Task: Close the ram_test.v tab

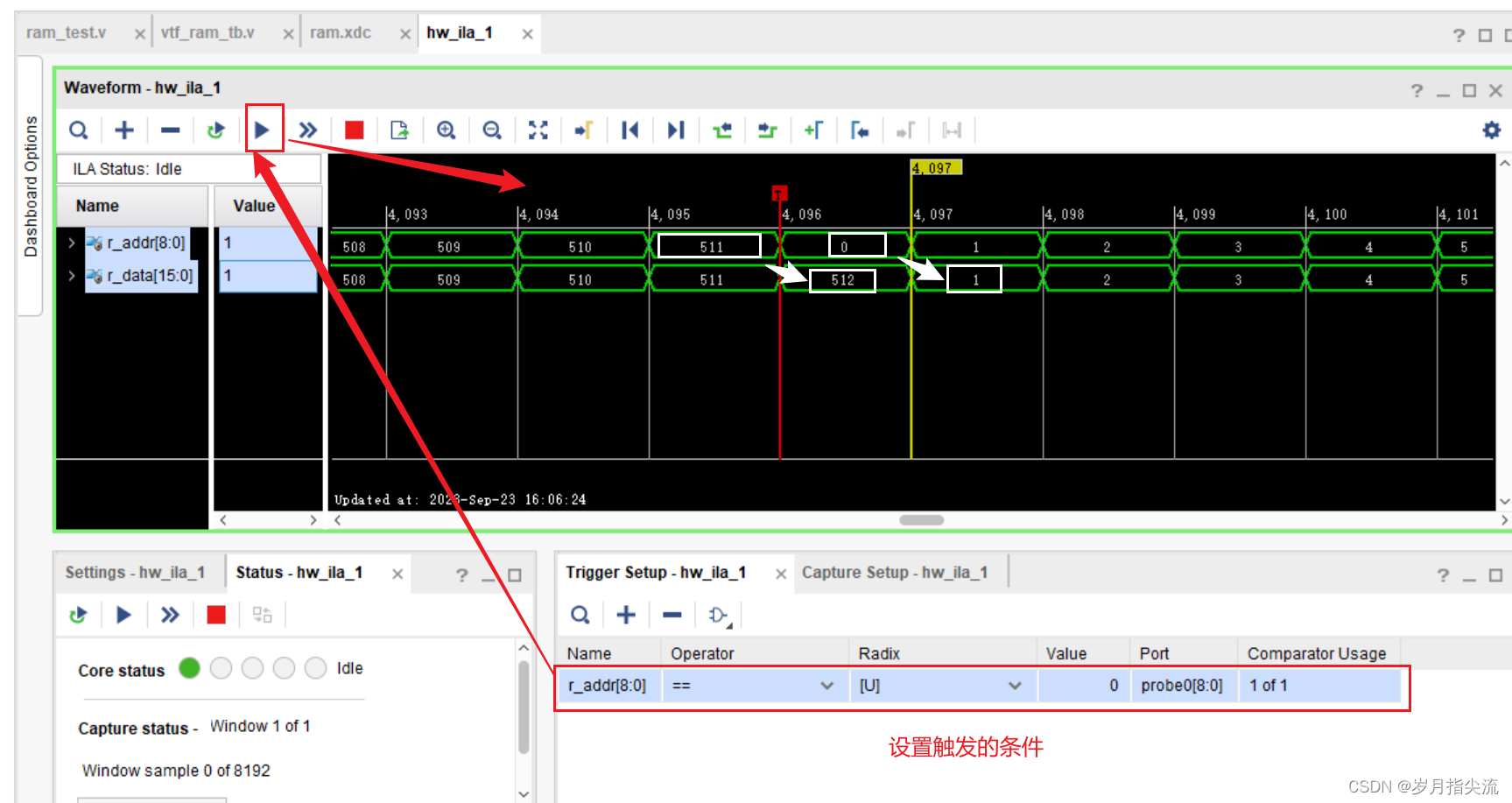Action: [139, 34]
